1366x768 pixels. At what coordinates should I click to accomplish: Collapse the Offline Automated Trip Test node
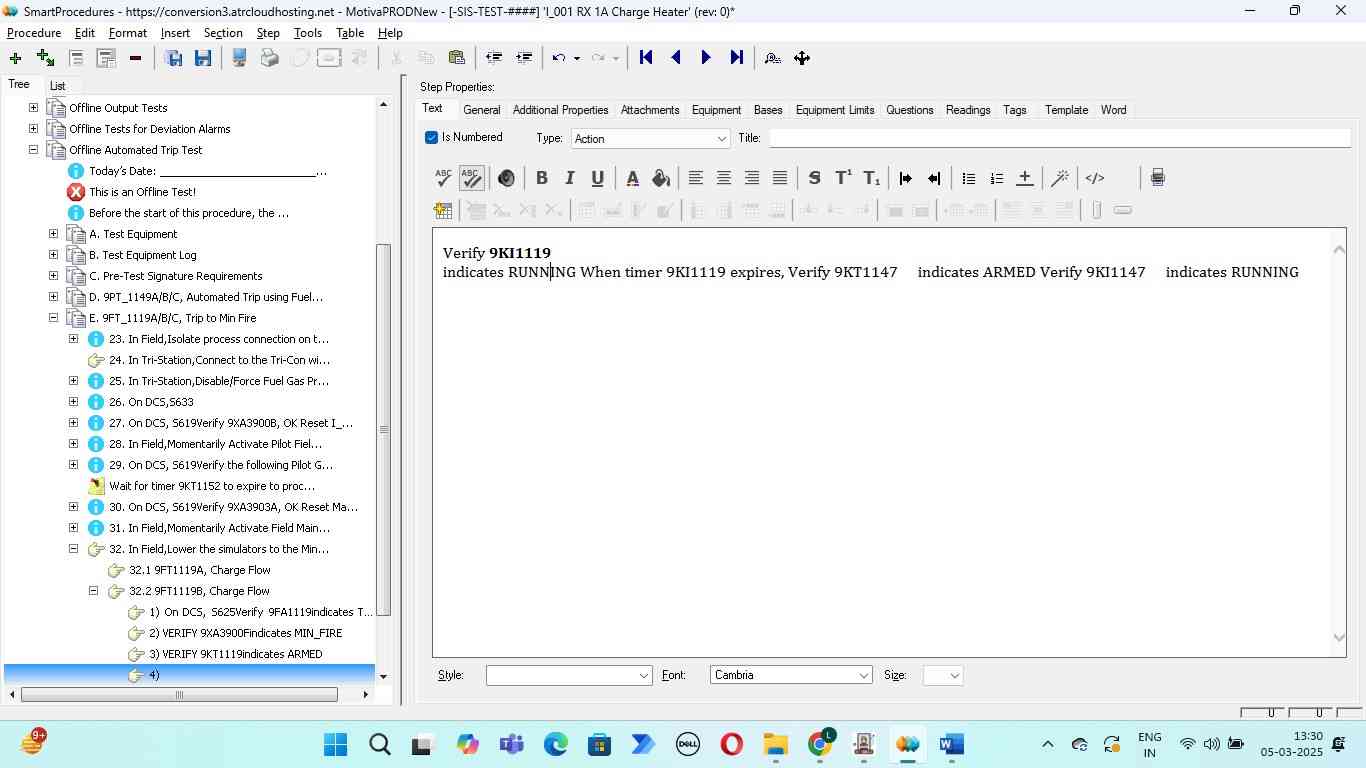33,149
